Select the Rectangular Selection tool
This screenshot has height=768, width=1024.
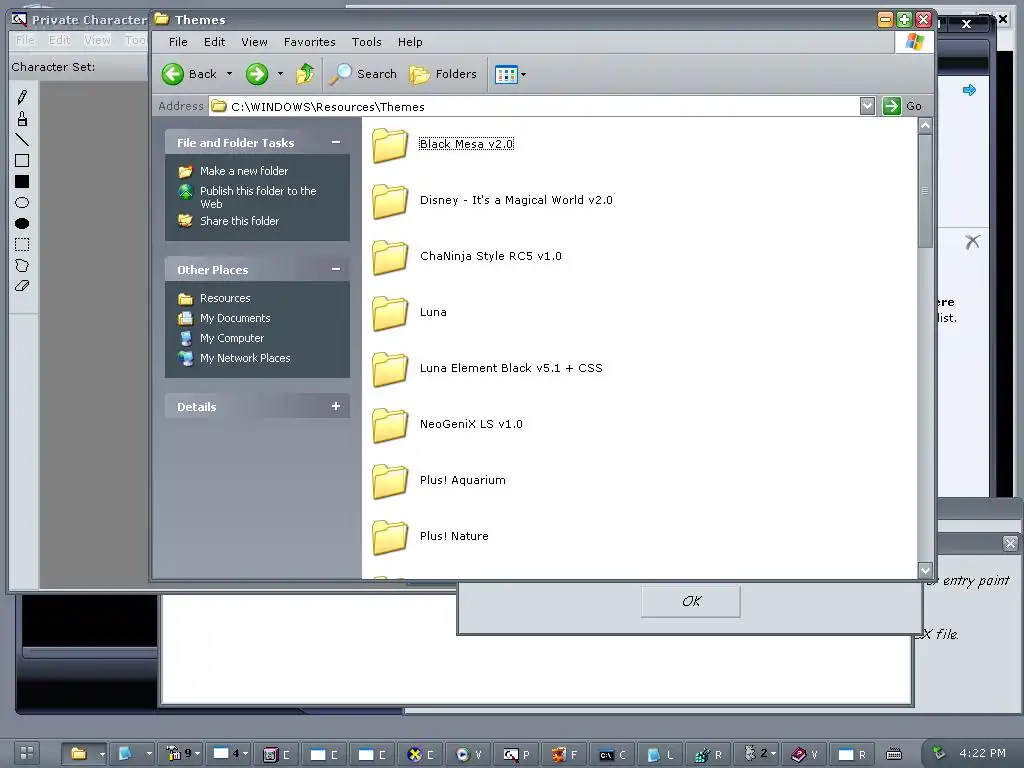[x=22, y=244]
